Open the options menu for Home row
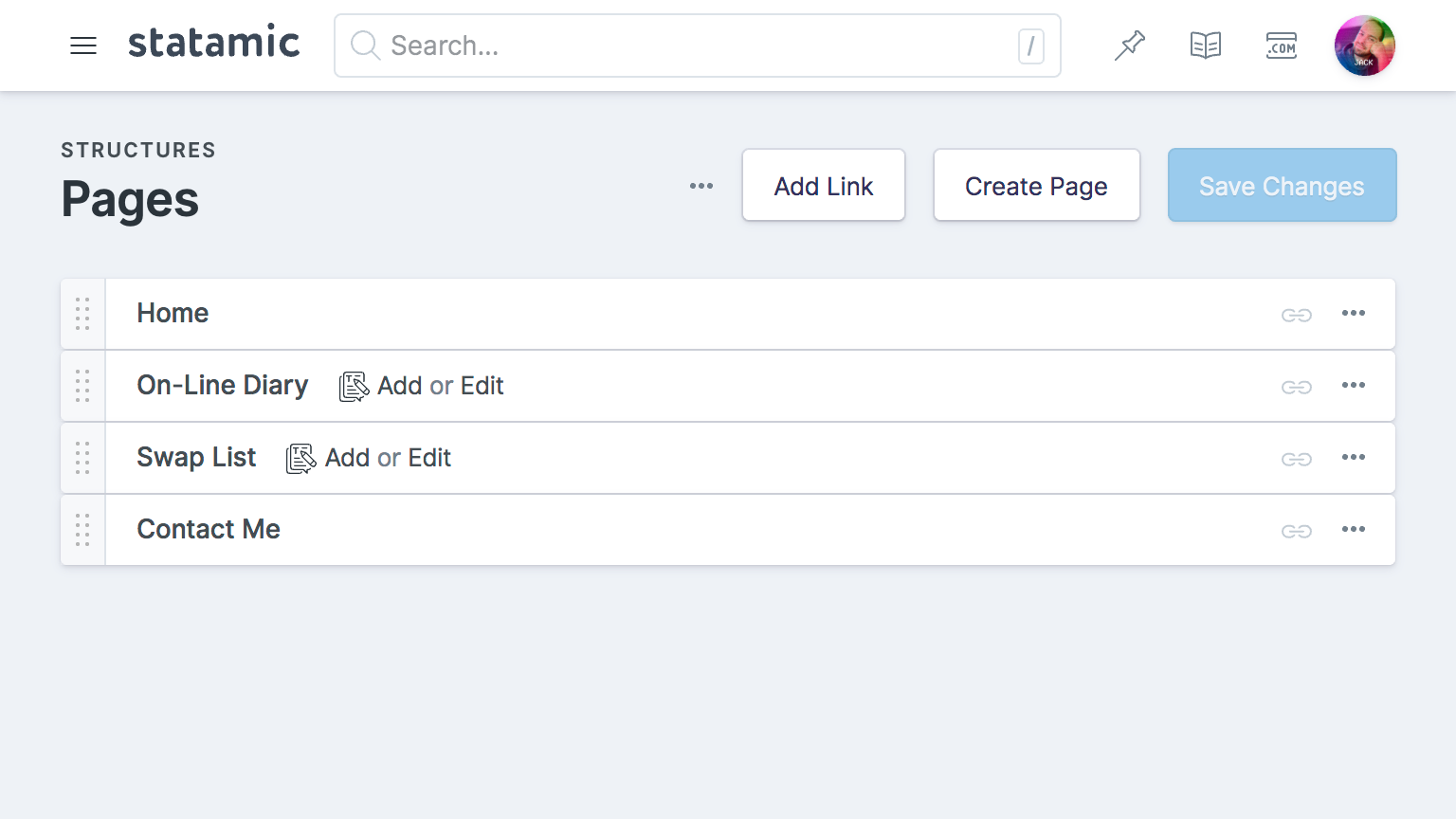The width and height of the screenshot is (1456, 819). (x=1353, y=313)
